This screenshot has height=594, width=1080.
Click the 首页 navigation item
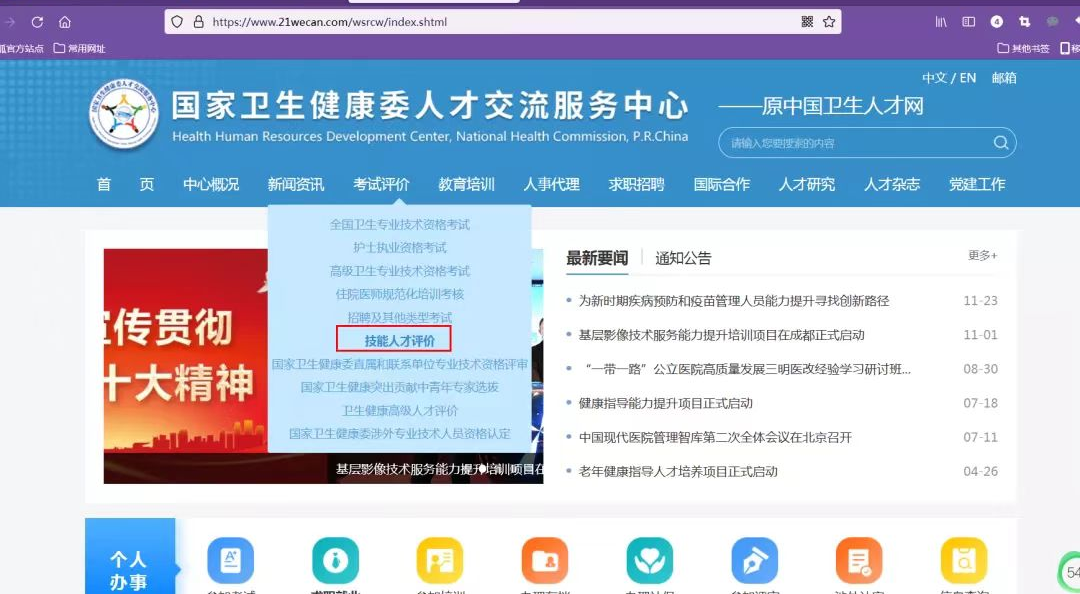(x=125, y=184)
